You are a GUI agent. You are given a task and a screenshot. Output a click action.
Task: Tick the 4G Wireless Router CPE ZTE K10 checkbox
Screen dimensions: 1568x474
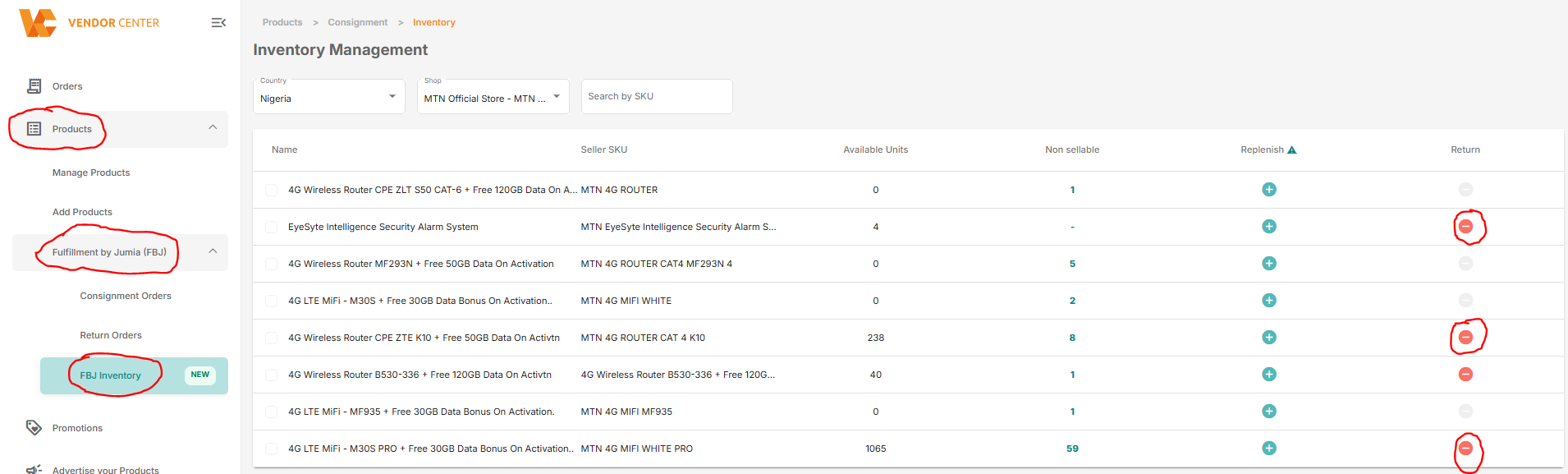click(x=271, y=338)
